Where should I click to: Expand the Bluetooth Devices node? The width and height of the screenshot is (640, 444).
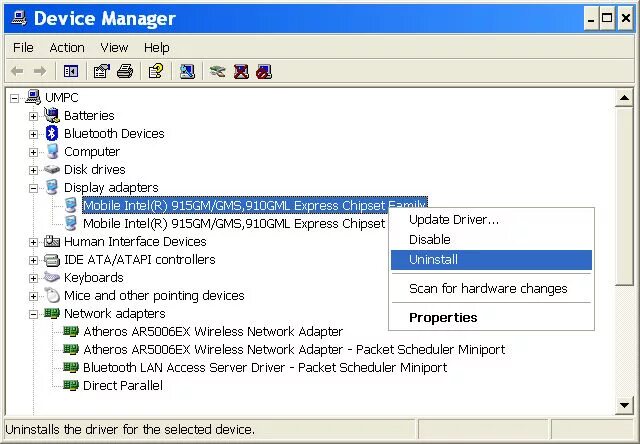click(x=33, y=134)
